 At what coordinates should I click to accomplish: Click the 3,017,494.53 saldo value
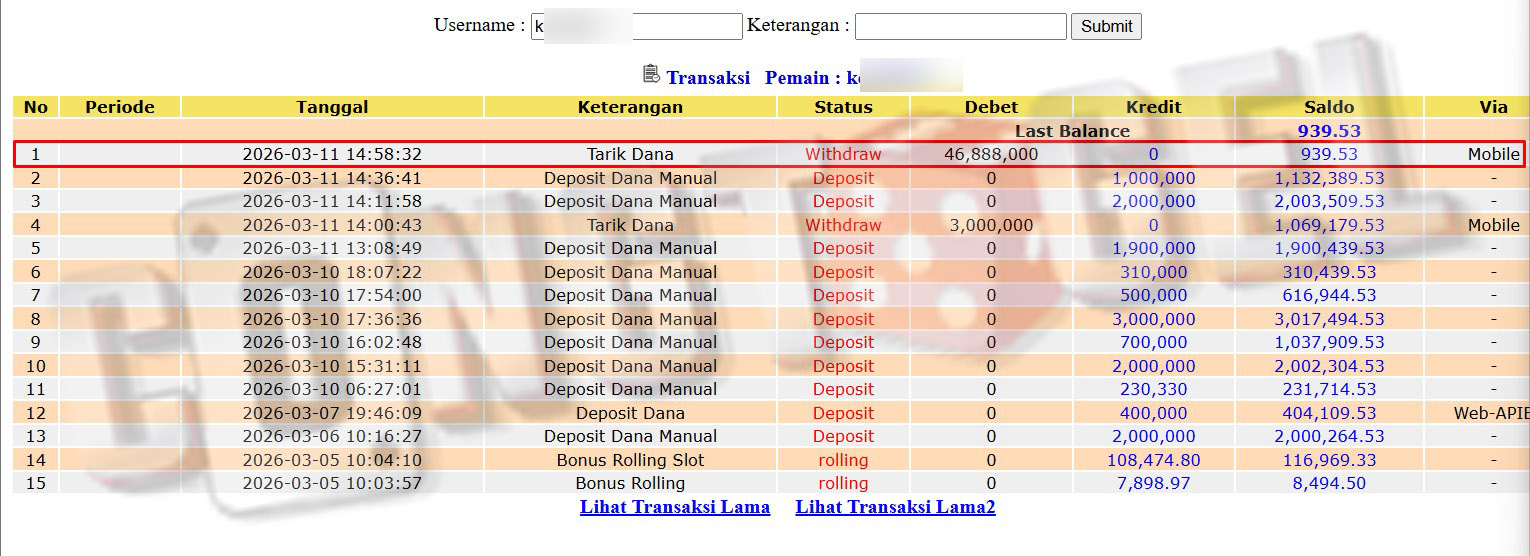click(x=1329, y=319)
